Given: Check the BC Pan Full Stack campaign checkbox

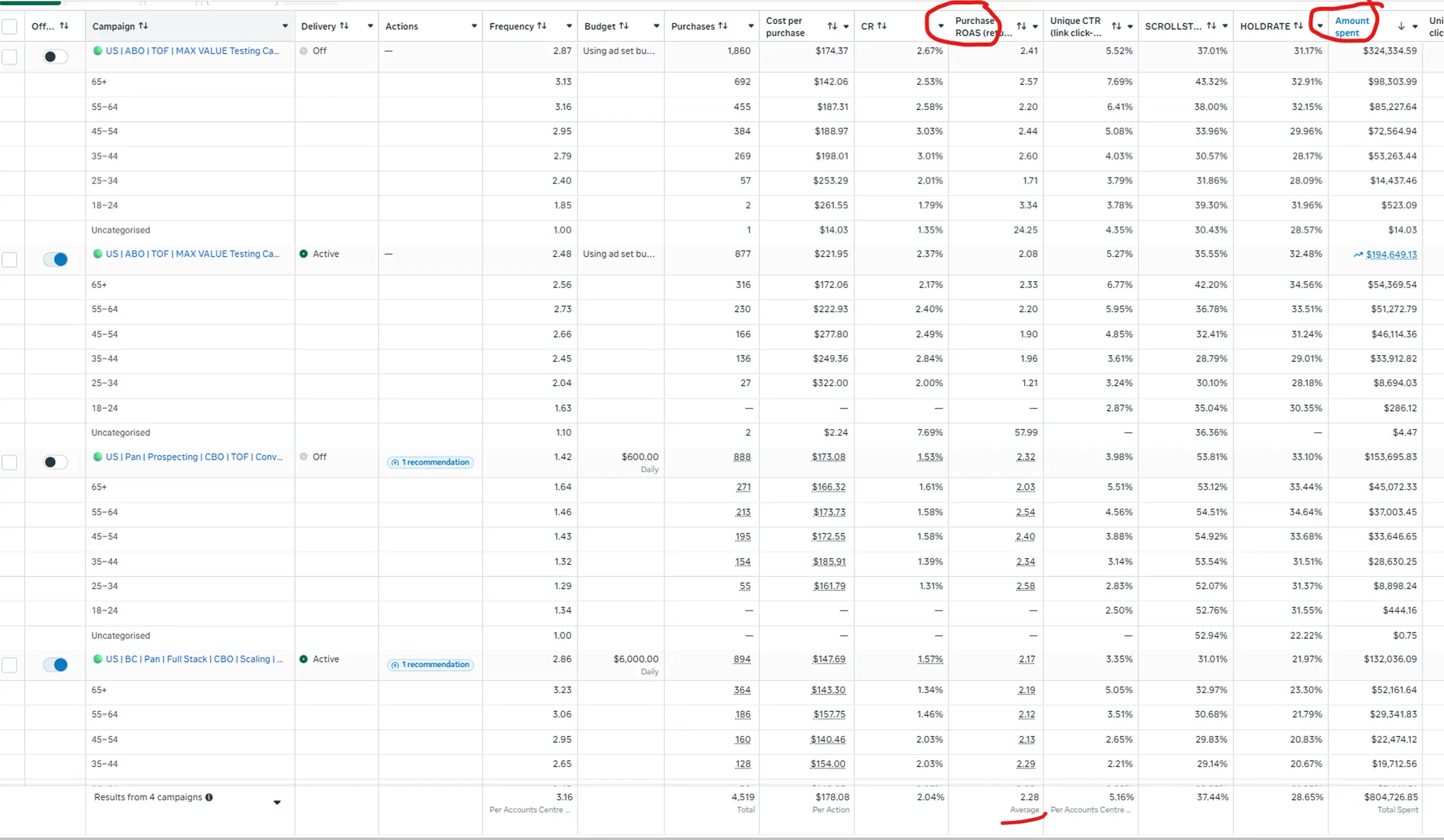Looking at the screenshot, I should 10,665.
